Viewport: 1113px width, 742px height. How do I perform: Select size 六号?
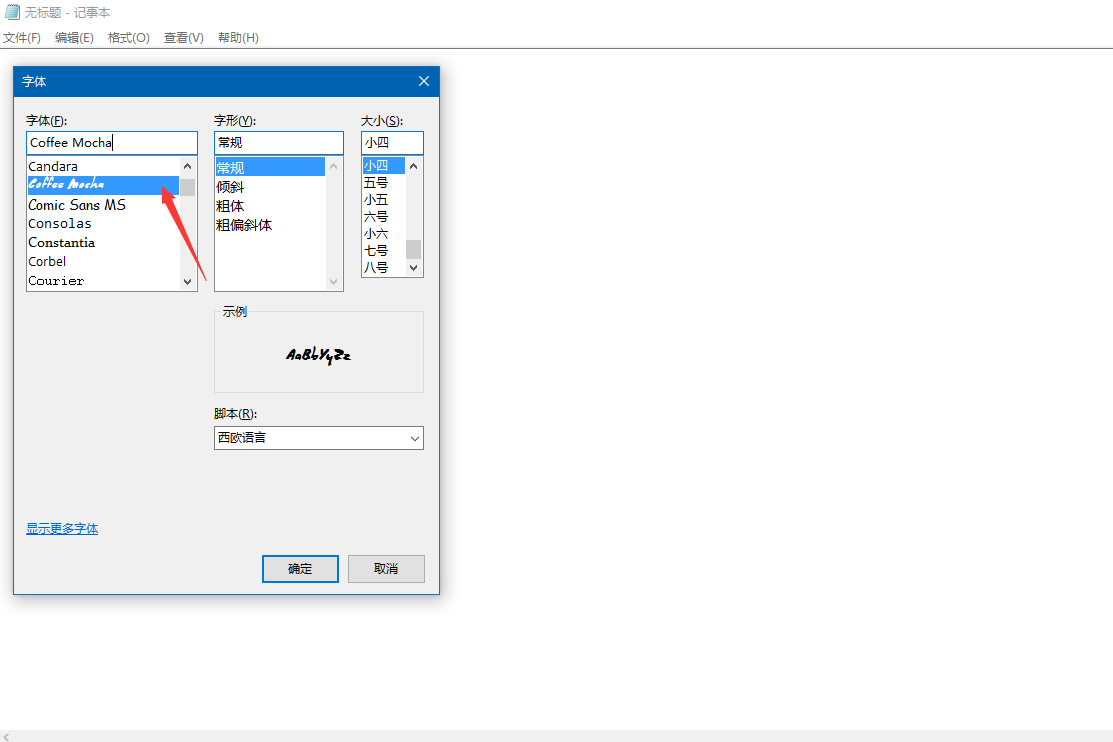384,217
